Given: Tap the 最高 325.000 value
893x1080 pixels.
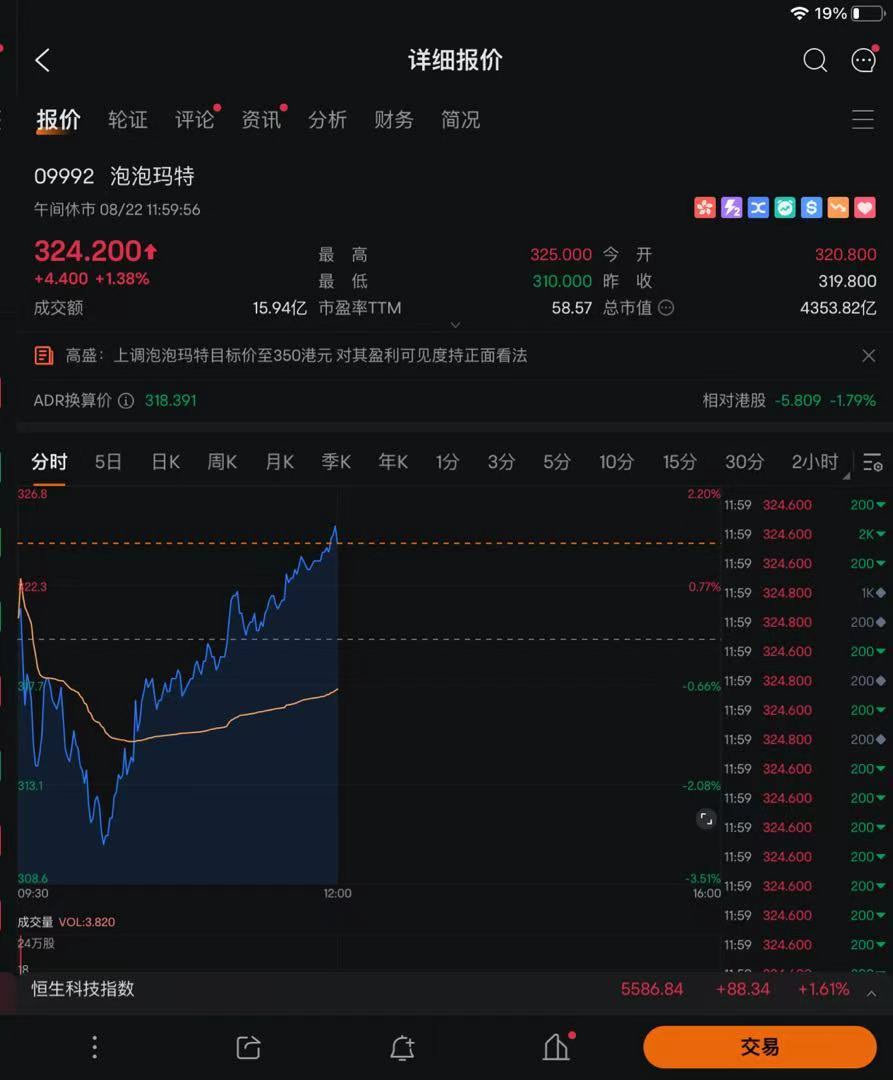Looking at the screenshot, I should point(560,254).
